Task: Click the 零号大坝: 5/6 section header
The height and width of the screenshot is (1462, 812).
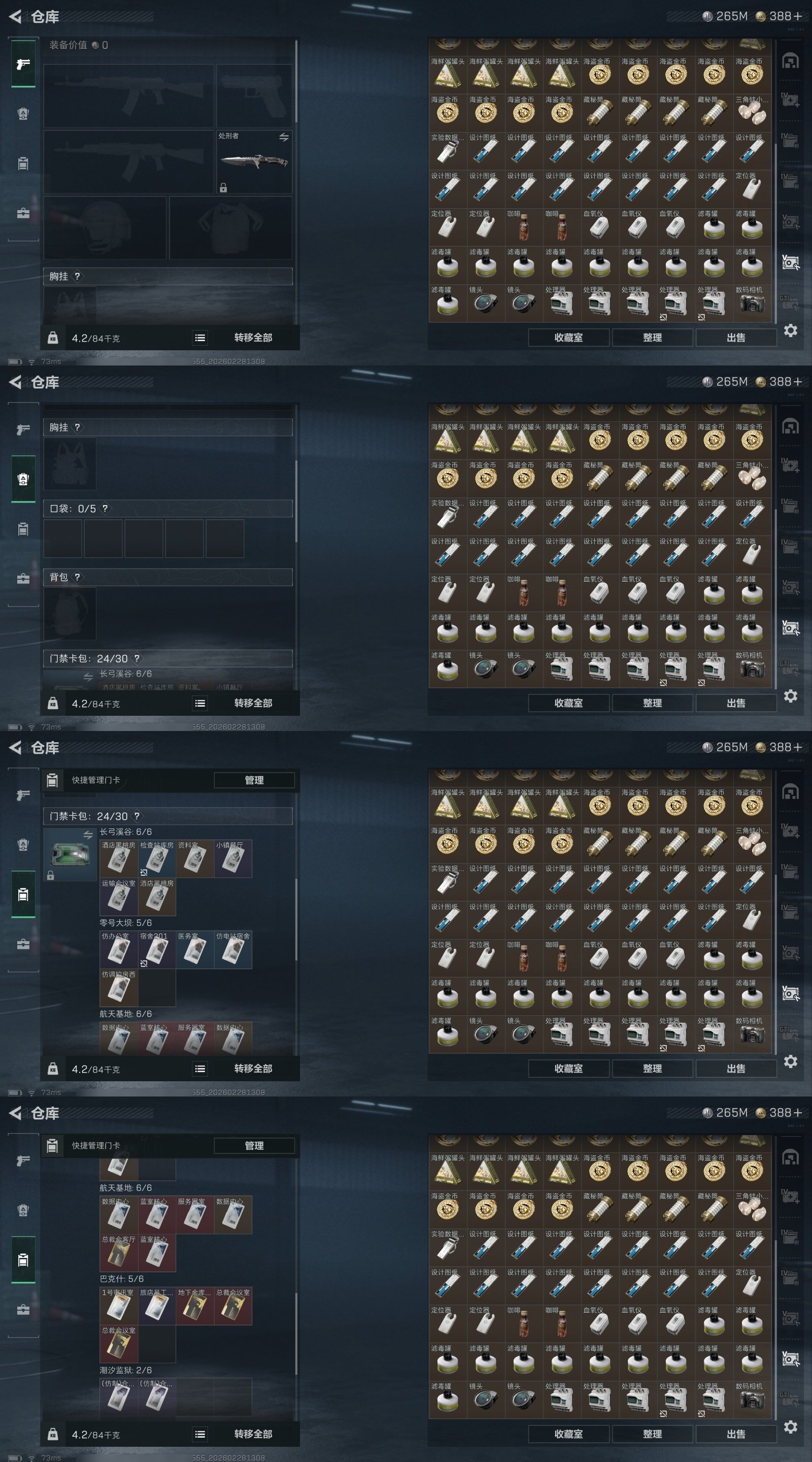Action: pyautogui.click(x=126, y=923)
